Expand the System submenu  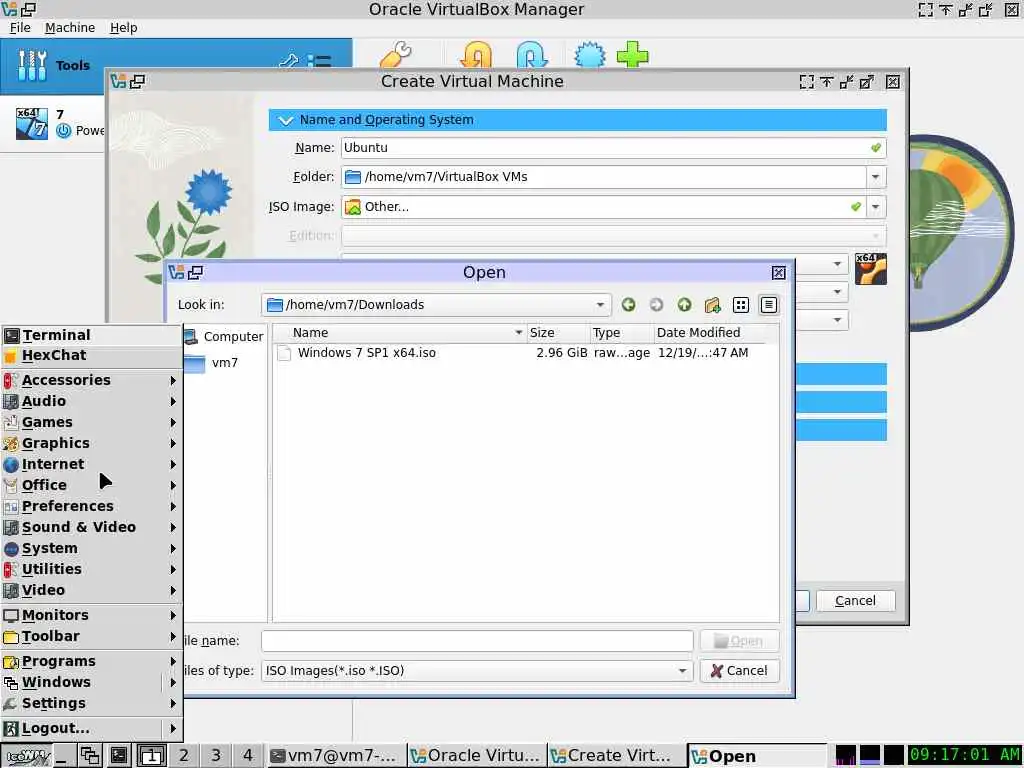(91, 548)
